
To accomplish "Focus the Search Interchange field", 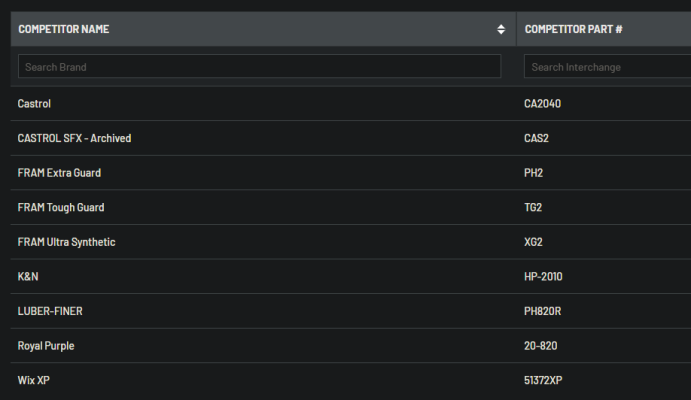I will [x=607, y=67].
